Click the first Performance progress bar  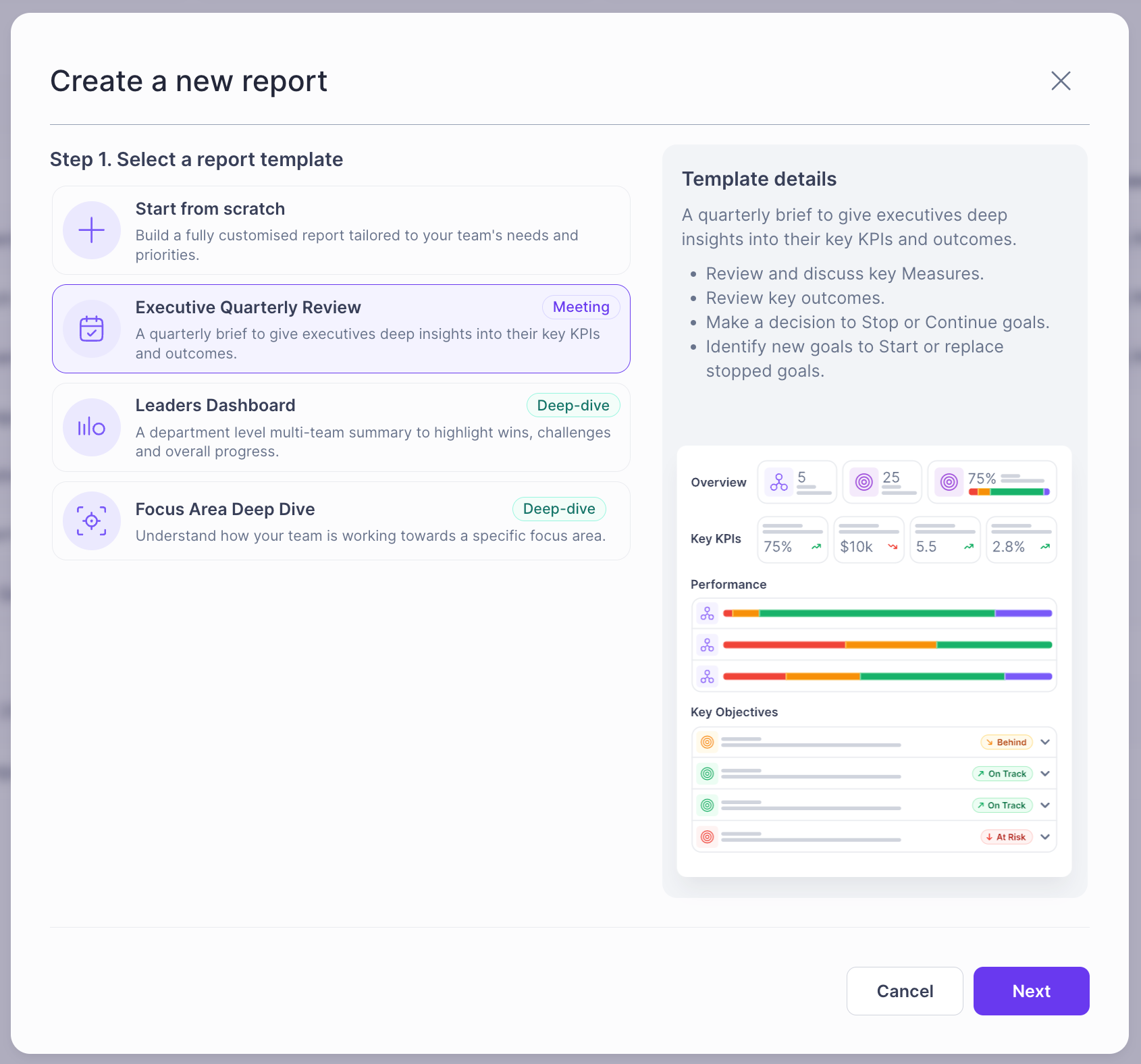point(887,614)
